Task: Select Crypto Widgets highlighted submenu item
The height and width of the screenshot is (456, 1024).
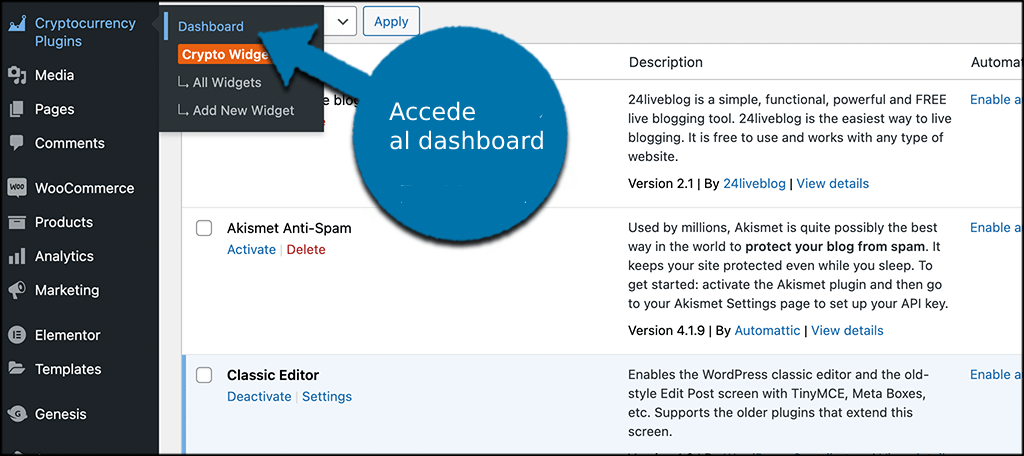Action: pyautogui.click(x=223, y=55)
